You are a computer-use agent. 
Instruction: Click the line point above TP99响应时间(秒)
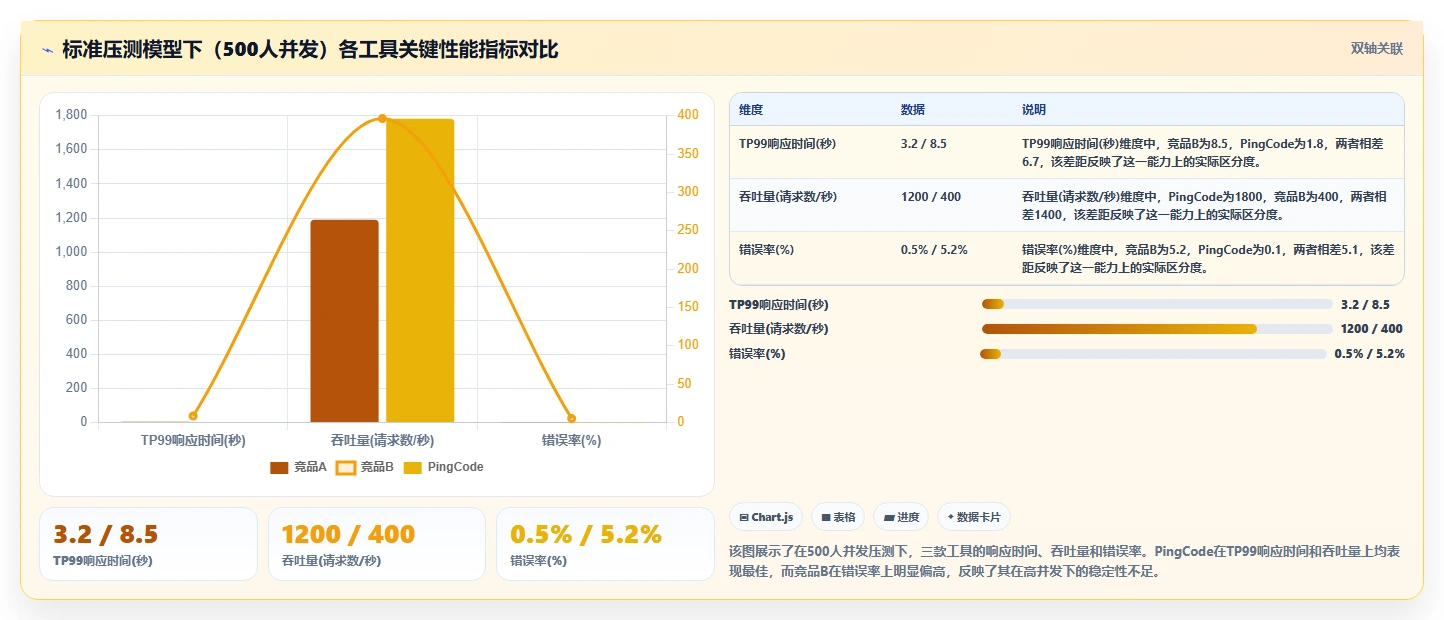pyautogui.click(x=193, y=416)
